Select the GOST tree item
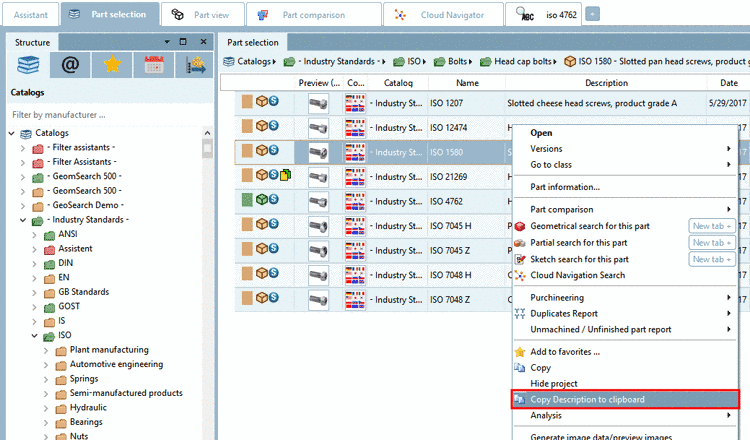 [69, 306]
